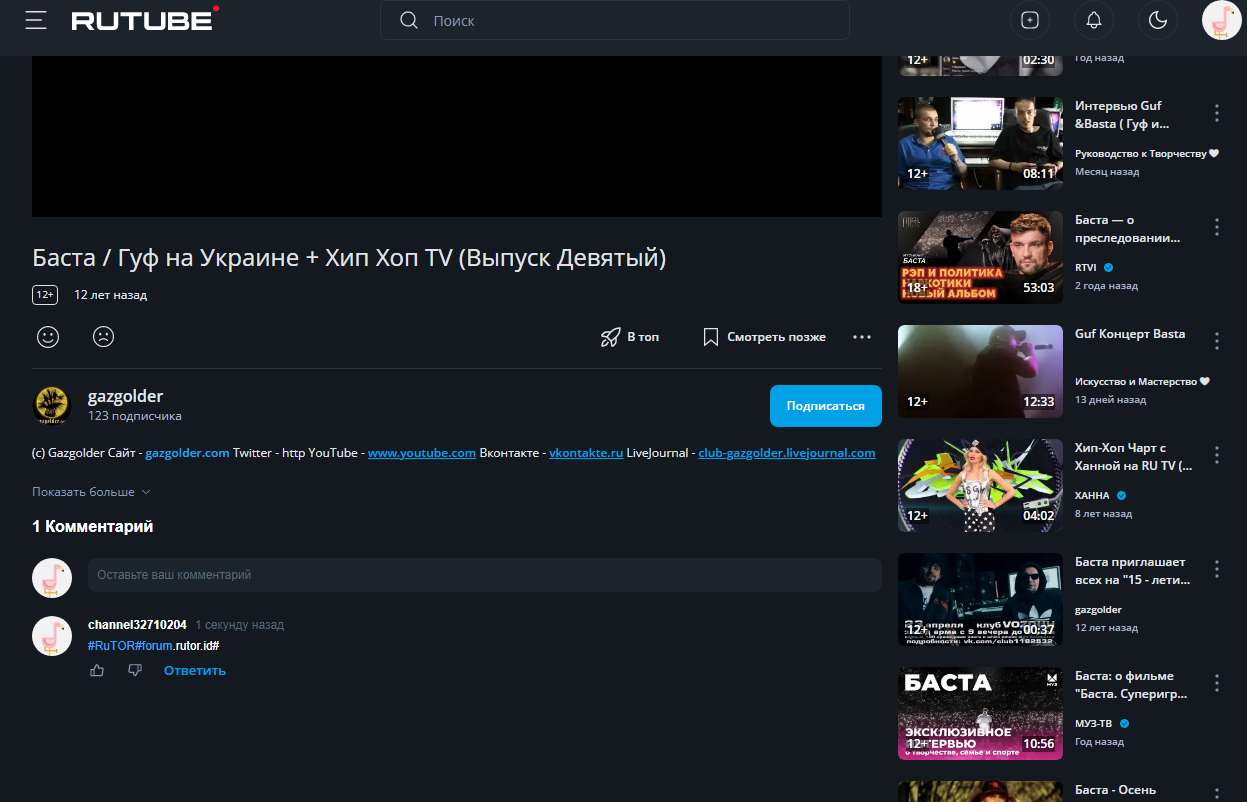Open the hamburger side menu
The width and height of the screenshot is (1247, 802).
coord(36,20)
